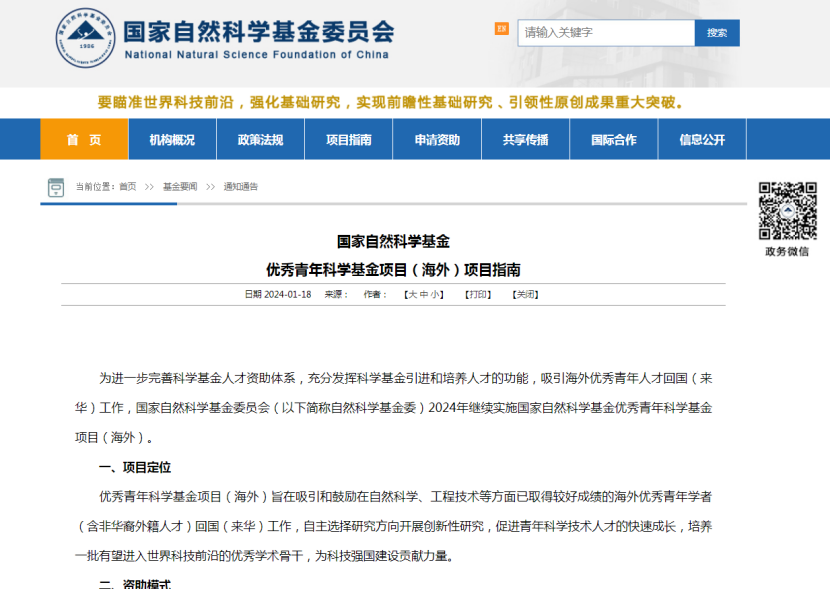This screenshot has height=589, width=830.
Task: Click 通知通告 breadcrumb link
Action: pos(240,187)
